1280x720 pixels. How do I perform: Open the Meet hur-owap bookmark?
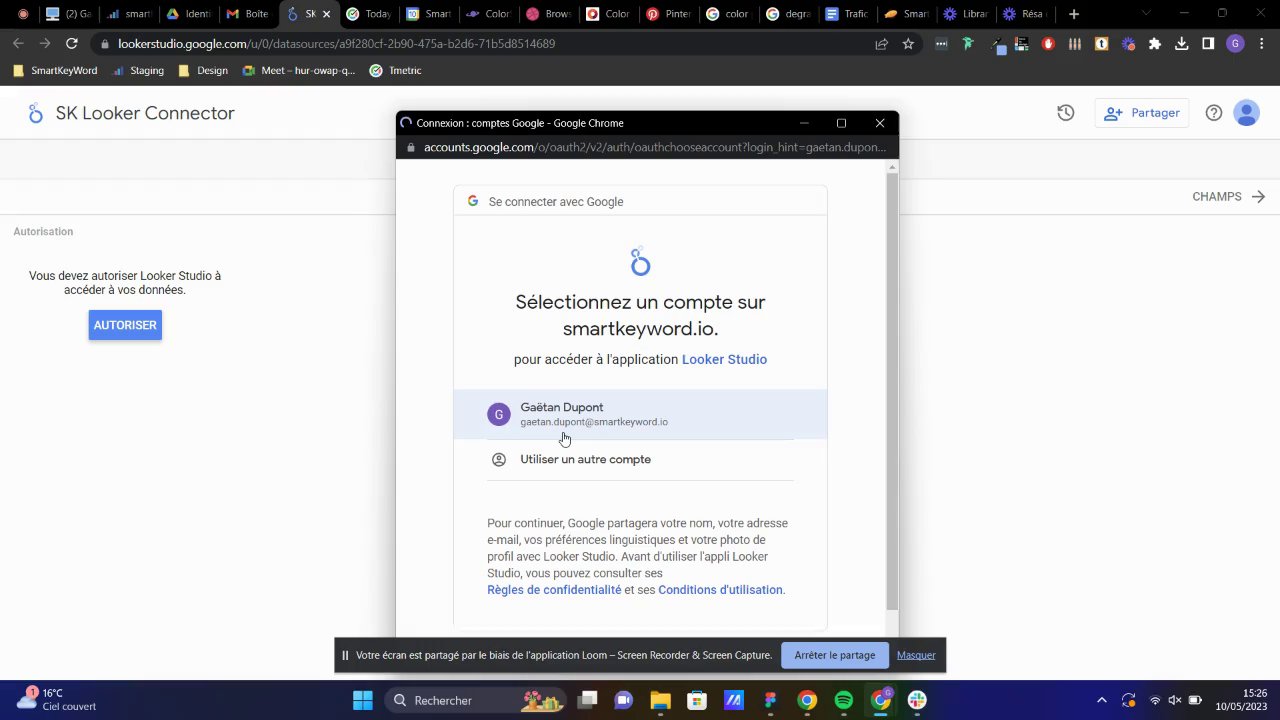tap(300, 71)
